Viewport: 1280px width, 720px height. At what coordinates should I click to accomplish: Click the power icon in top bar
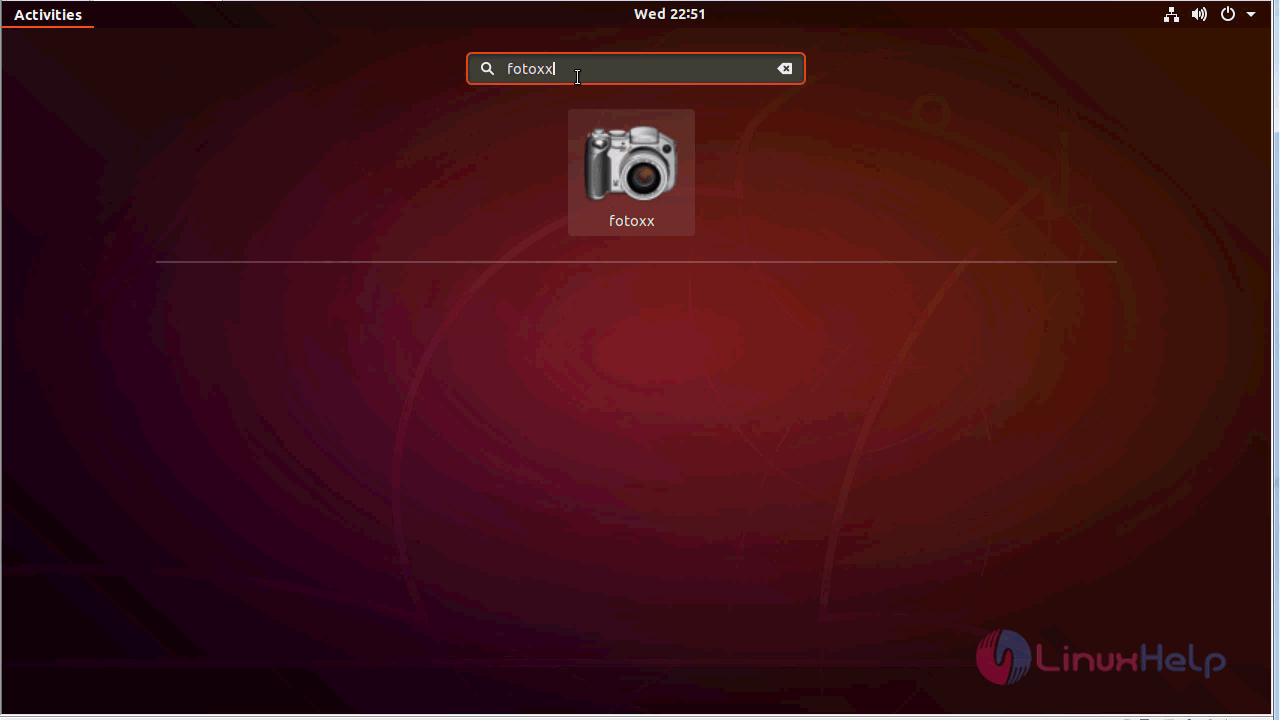click(x=1228, y=14)
